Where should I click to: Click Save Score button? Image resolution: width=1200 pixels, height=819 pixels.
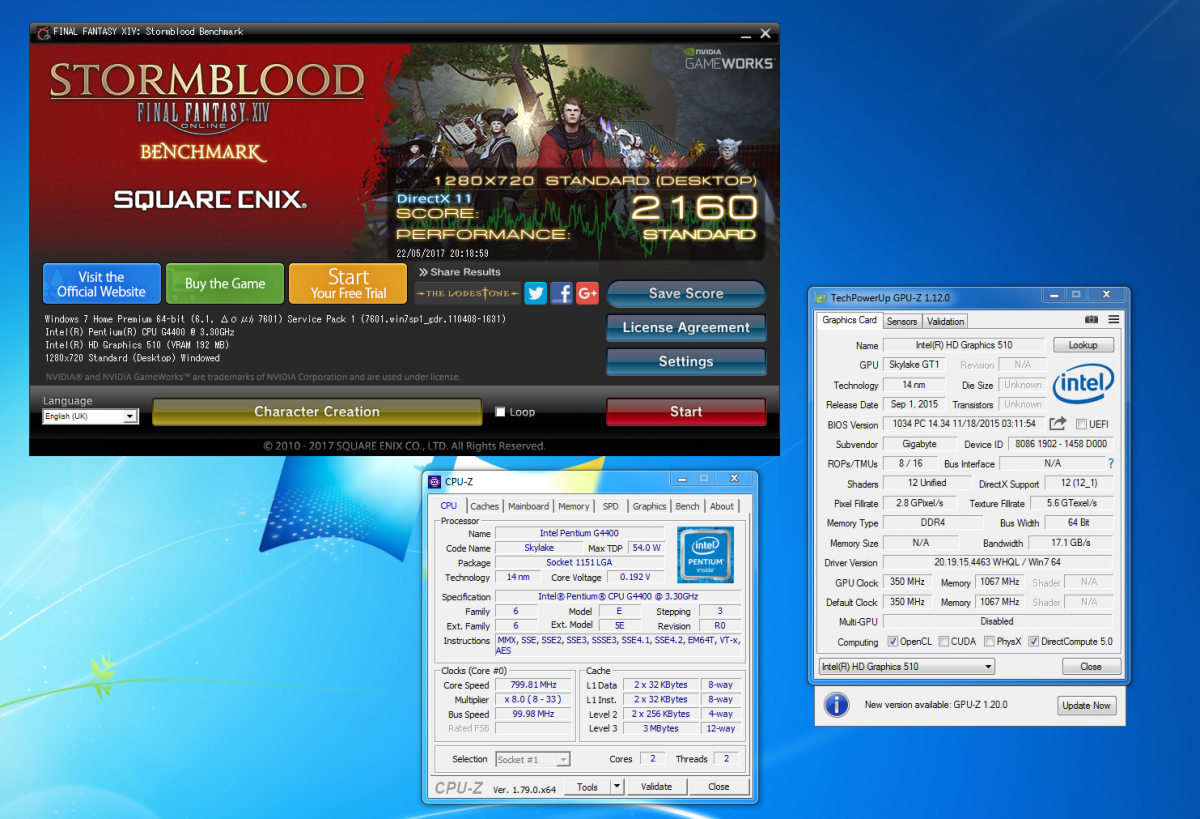click(x=686, y=293)
